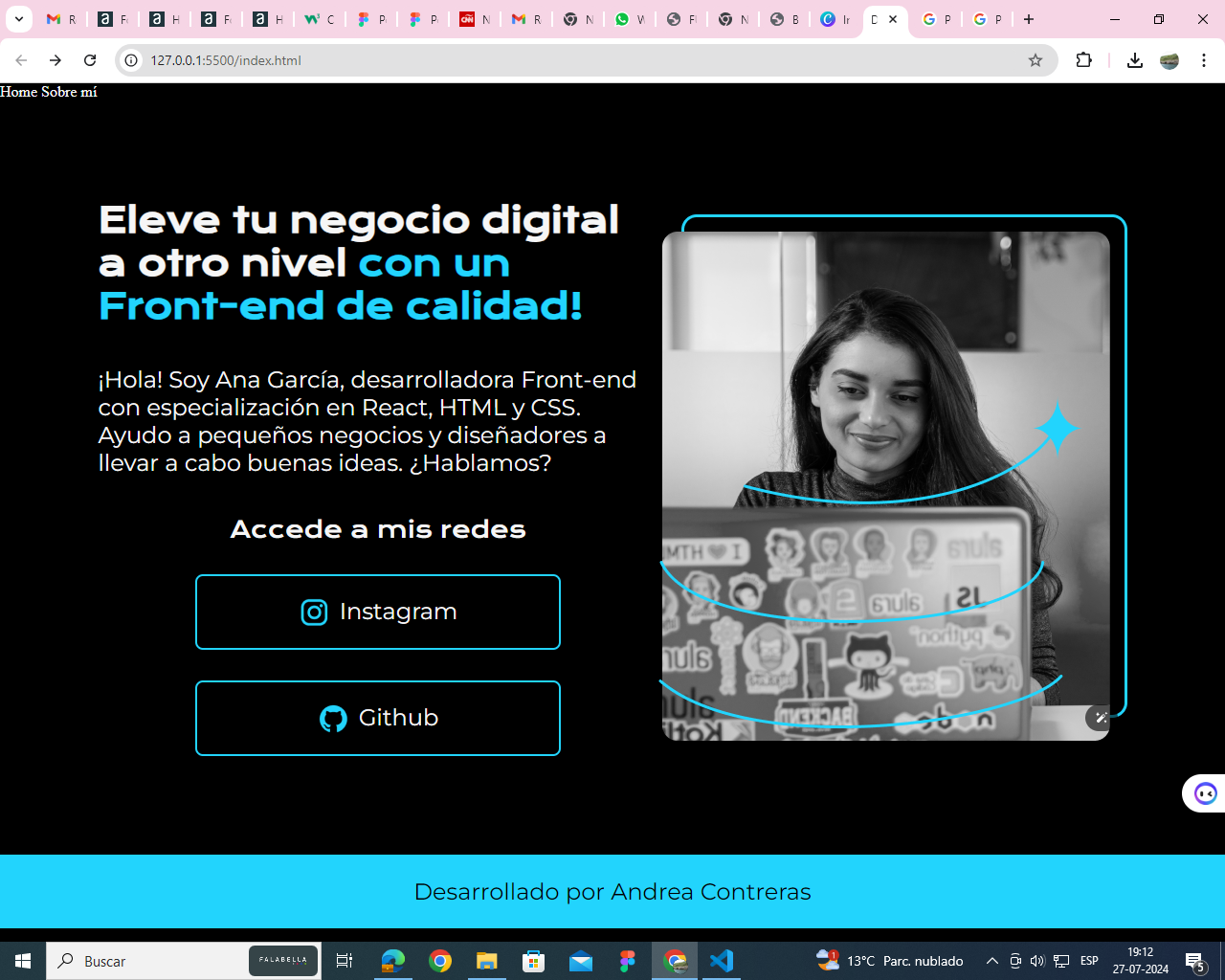Viewport: 1225px width, 980px height.
Task: Open the floating assistant extension bubble
Action: click(1205, 793)
